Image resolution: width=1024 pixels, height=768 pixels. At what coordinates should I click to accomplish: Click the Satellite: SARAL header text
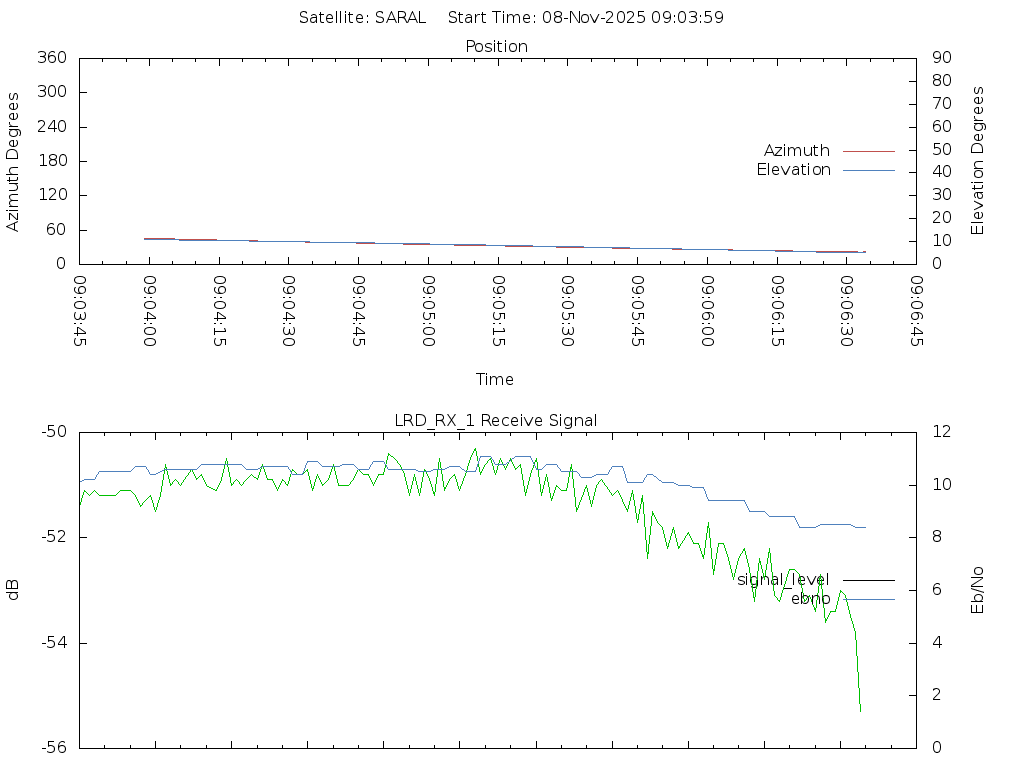(362, 18)
